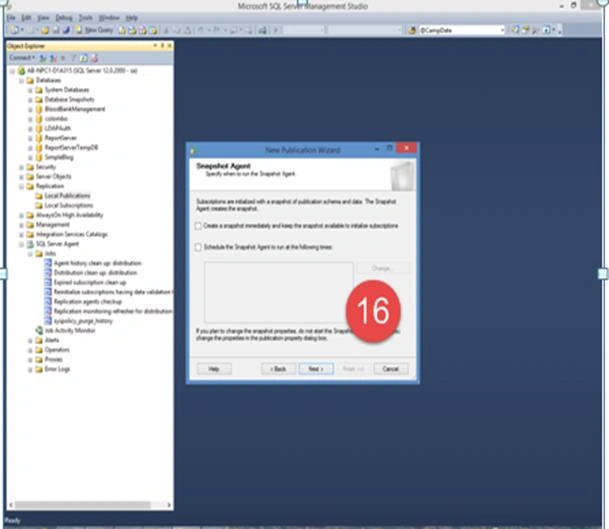Viewport: 609px width, 529px height.
Task: Select the SimpleBlog database
Action: click(59, 157)
